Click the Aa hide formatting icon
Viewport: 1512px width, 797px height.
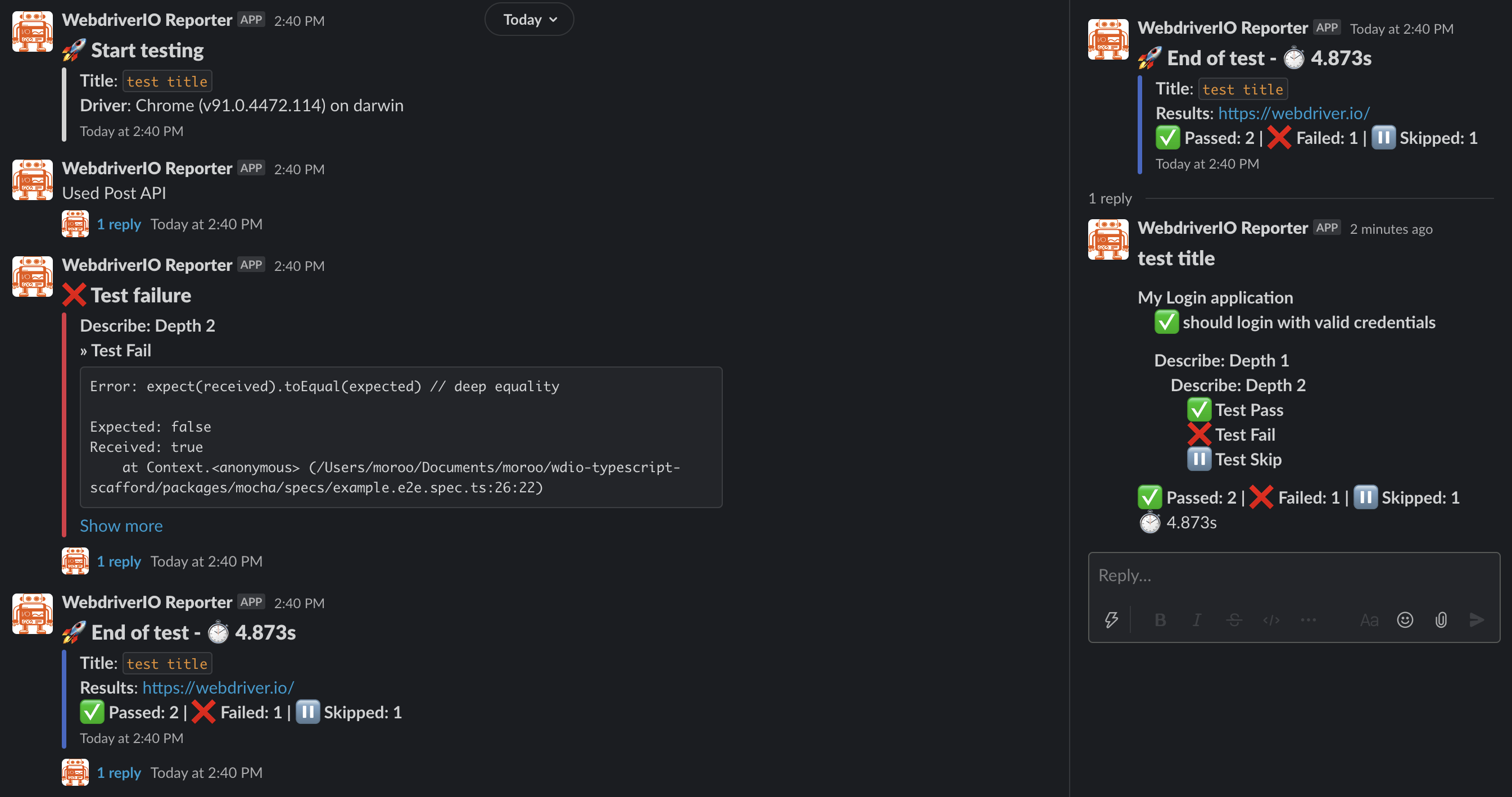(x=1369, y=620)
